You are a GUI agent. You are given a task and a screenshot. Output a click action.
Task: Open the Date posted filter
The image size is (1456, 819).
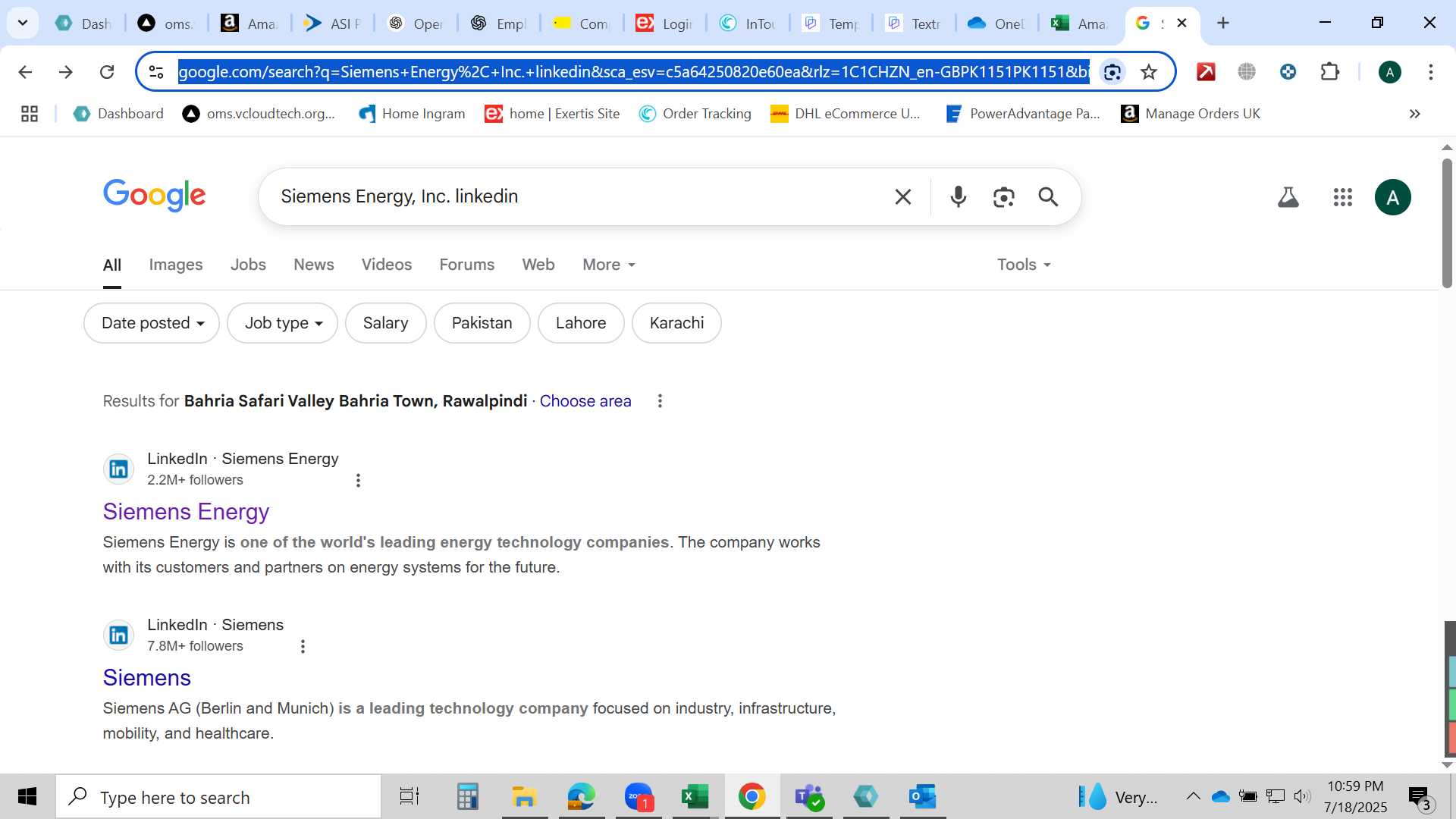(152, 323)
